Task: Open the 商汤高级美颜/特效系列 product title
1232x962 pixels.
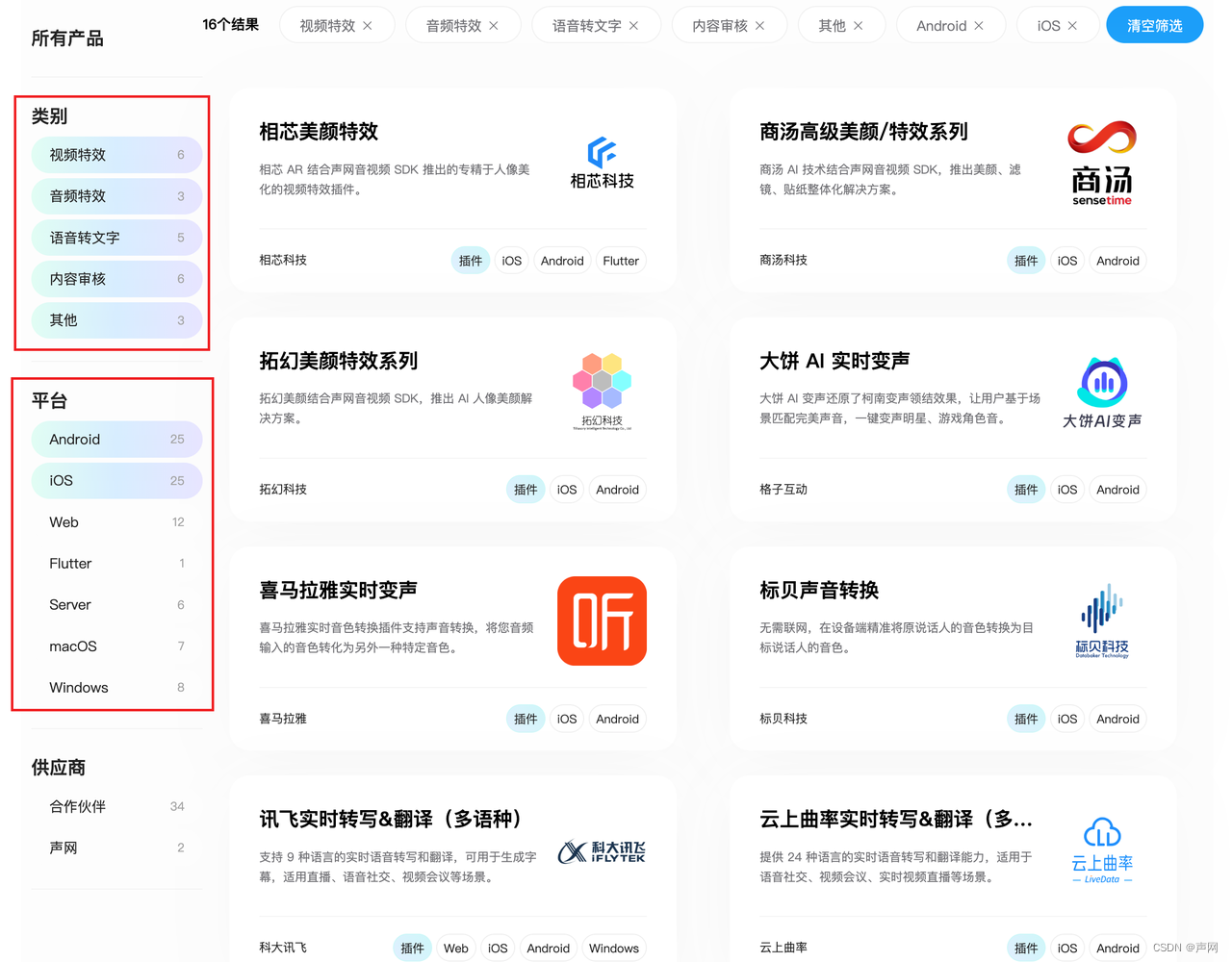Action: pos(863,132)
